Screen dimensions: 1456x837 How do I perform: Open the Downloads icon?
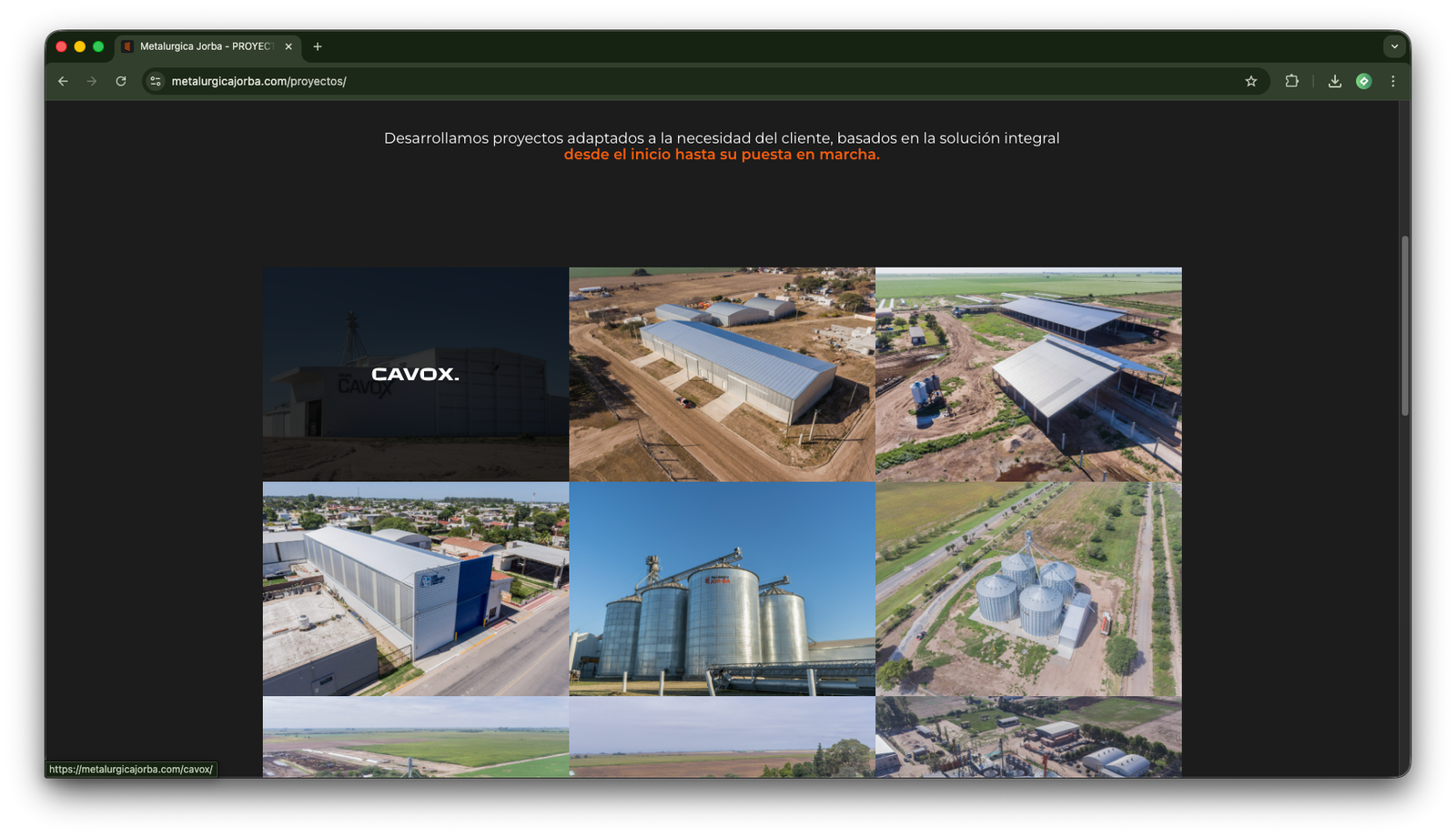click(1334, 81)
